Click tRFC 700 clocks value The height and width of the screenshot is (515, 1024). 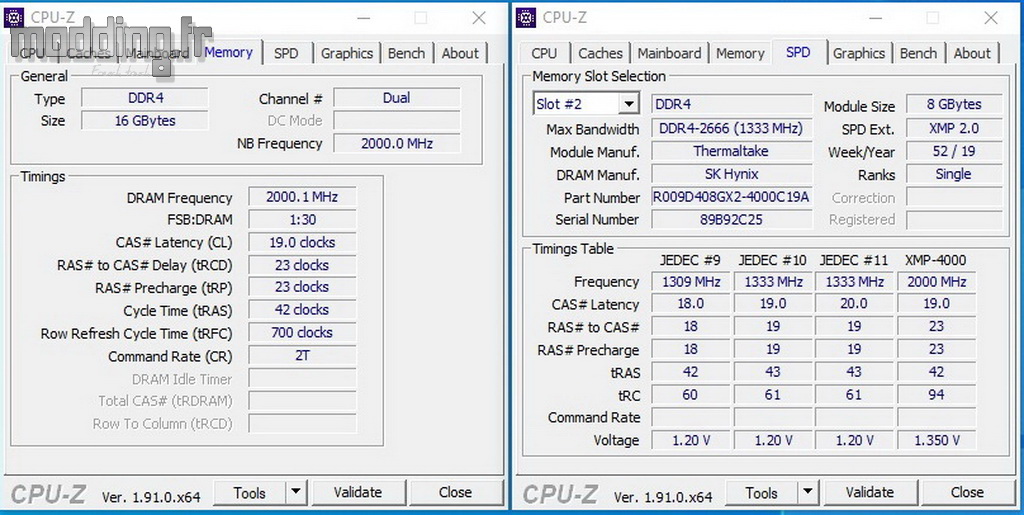click(302, 333)
